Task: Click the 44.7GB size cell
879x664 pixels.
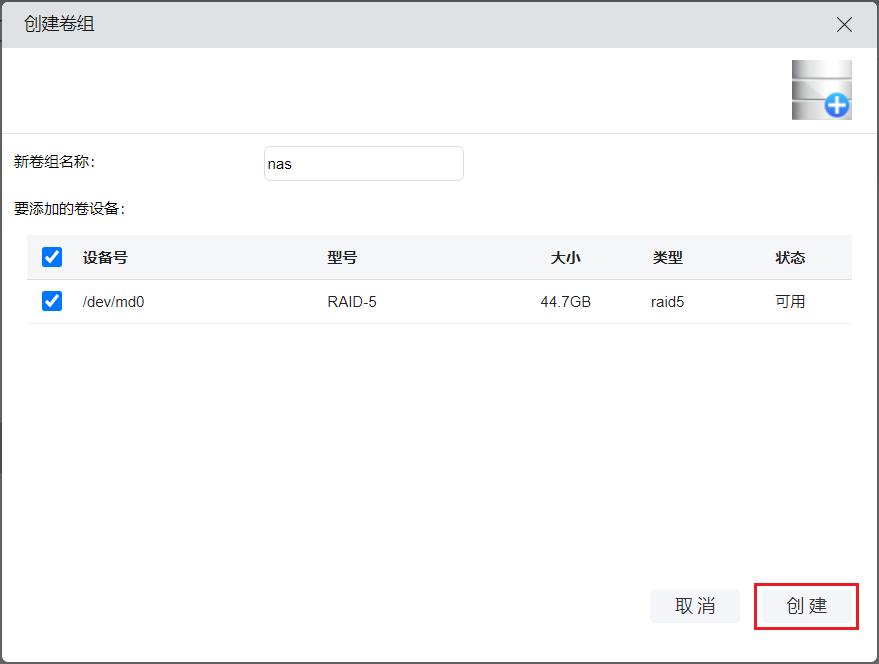Action: click(x=565, y=301)
